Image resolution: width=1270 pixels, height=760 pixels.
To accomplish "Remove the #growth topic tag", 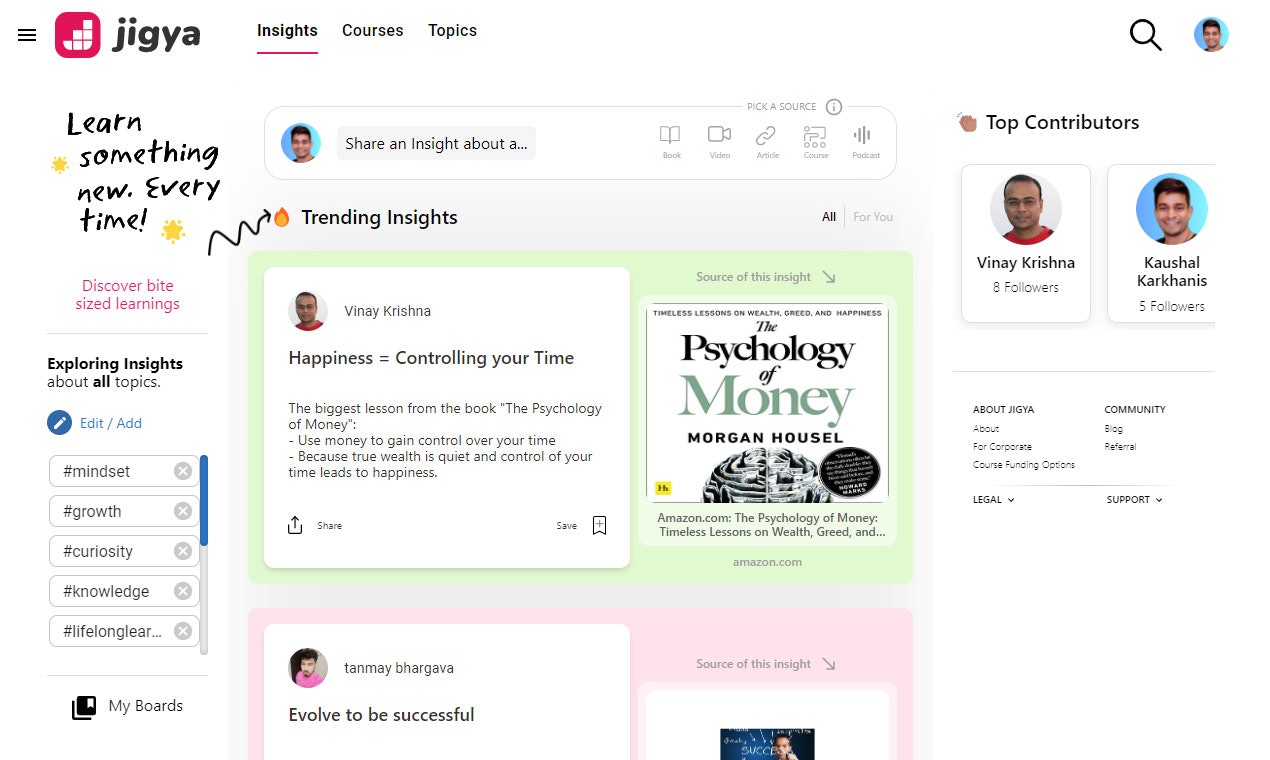I will coord(183,511).
